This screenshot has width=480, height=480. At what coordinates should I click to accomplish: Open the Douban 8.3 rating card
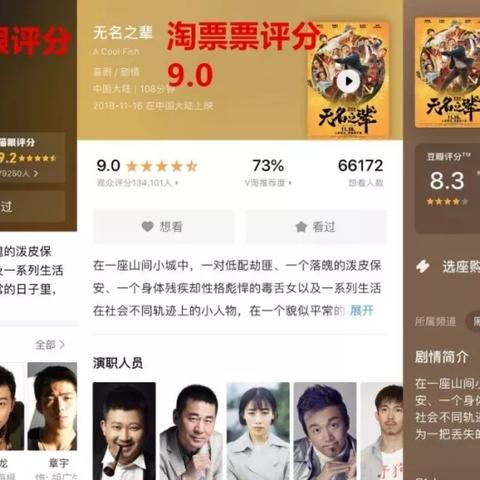tap(447, 188)
